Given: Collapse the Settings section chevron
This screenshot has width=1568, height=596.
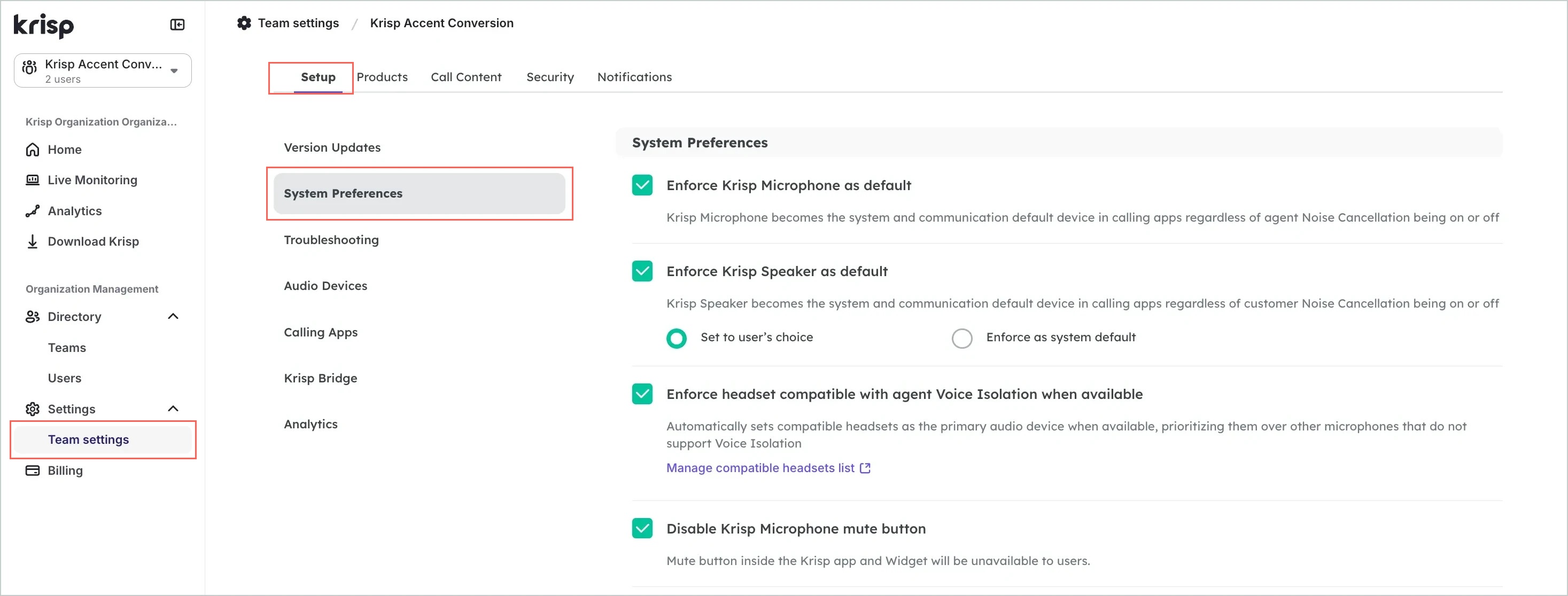Looking at the screenshot, I should (x=173, y=409).
